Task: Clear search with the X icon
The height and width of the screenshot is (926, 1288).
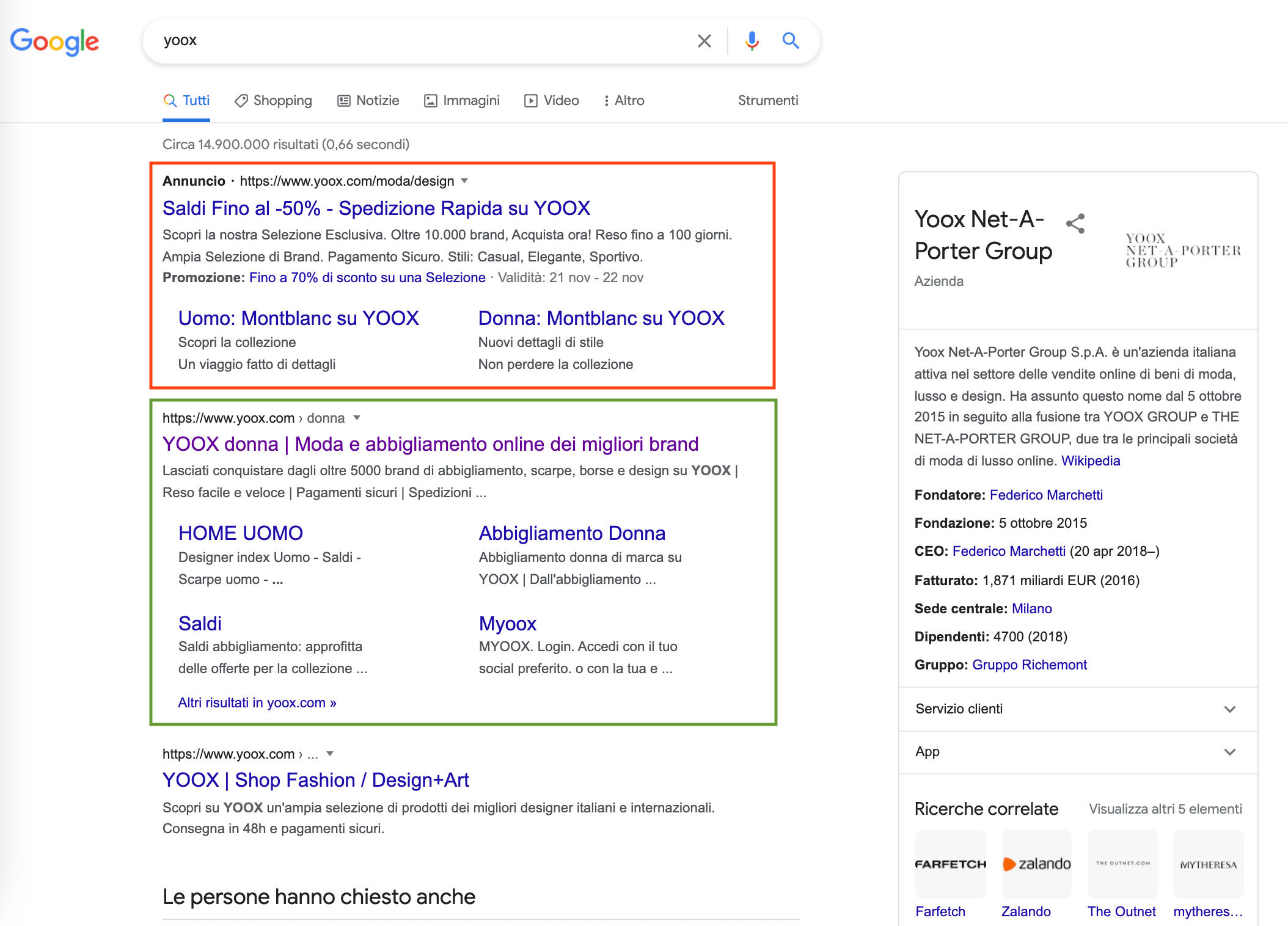Action: [704, 41]
